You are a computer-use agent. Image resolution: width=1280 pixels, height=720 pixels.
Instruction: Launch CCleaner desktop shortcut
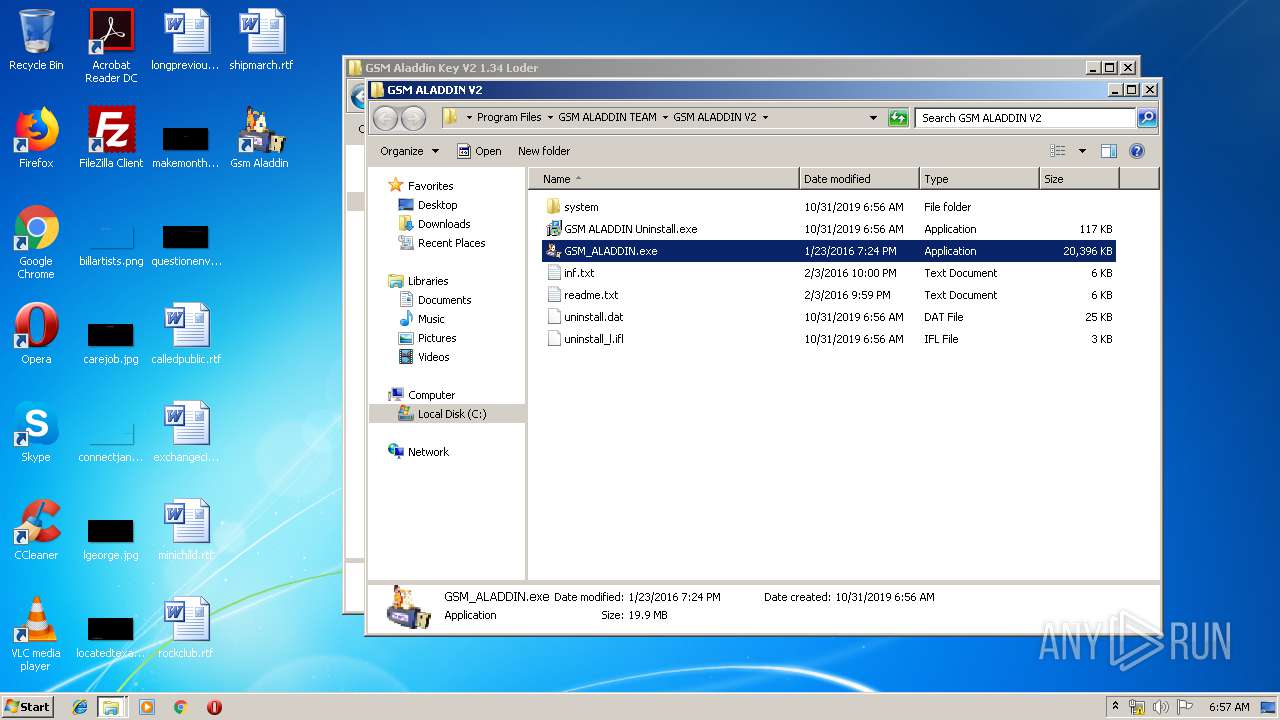coord(36,531)
